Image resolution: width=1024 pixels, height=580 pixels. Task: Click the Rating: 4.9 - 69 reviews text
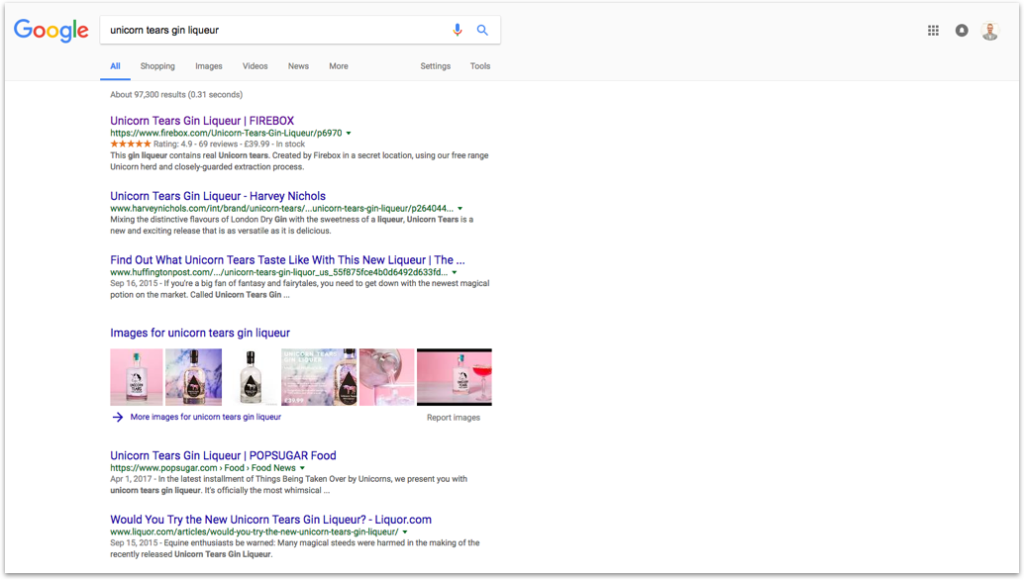pyautogui.click(x=195, y=144)
